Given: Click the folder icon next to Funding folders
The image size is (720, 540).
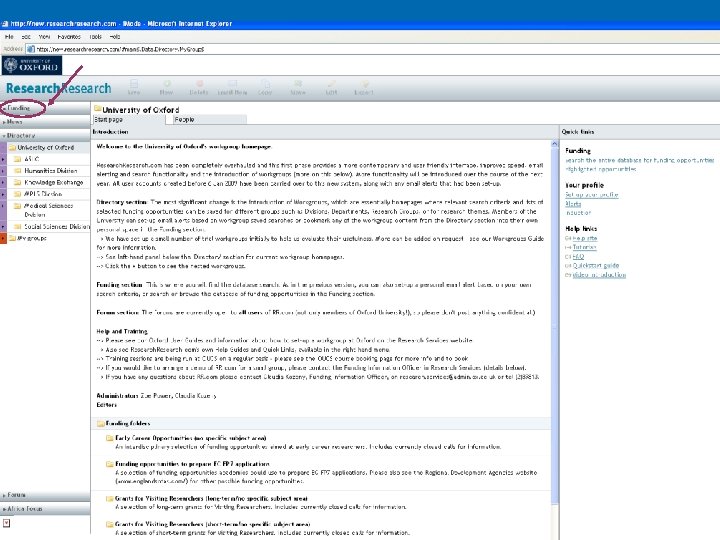Looking at the screenshot, I should pyautogui.click(x=100, y=423).
